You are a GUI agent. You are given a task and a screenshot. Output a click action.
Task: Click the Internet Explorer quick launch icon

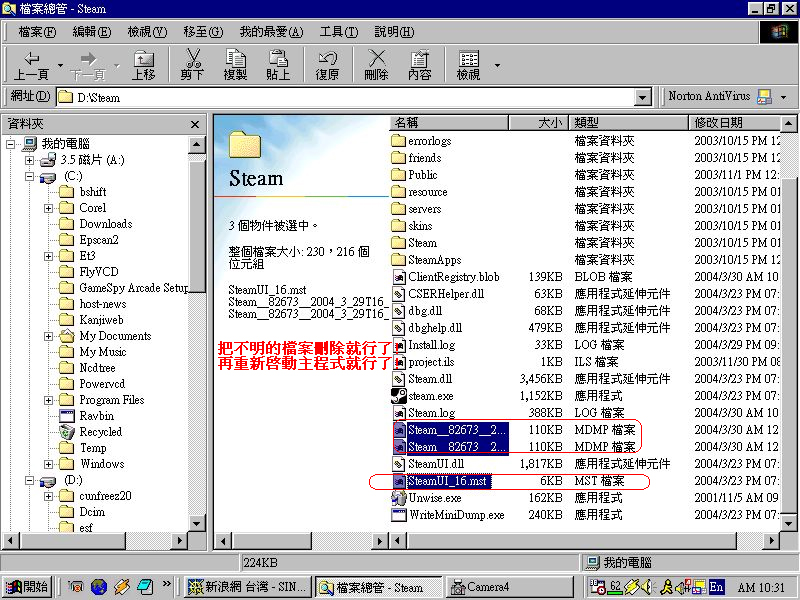98,587
